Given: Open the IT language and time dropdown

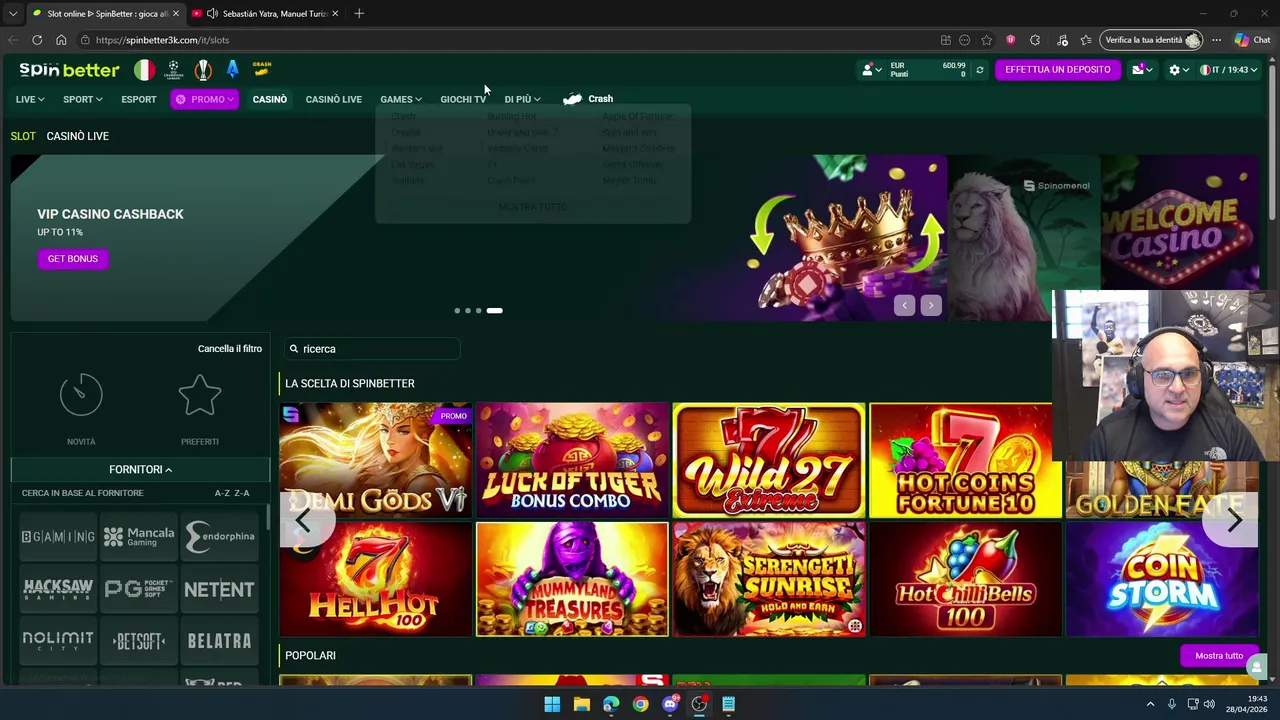Looking at the screenshot, I should tap(1229, 70).
